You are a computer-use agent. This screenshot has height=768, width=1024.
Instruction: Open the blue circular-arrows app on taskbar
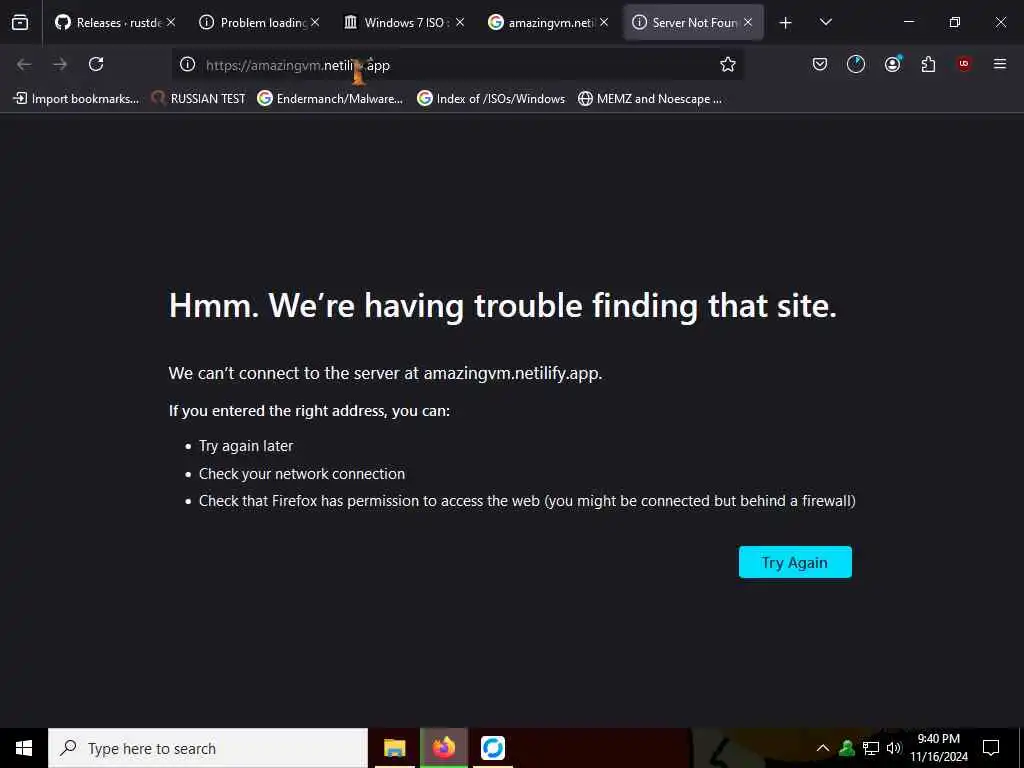492,748
